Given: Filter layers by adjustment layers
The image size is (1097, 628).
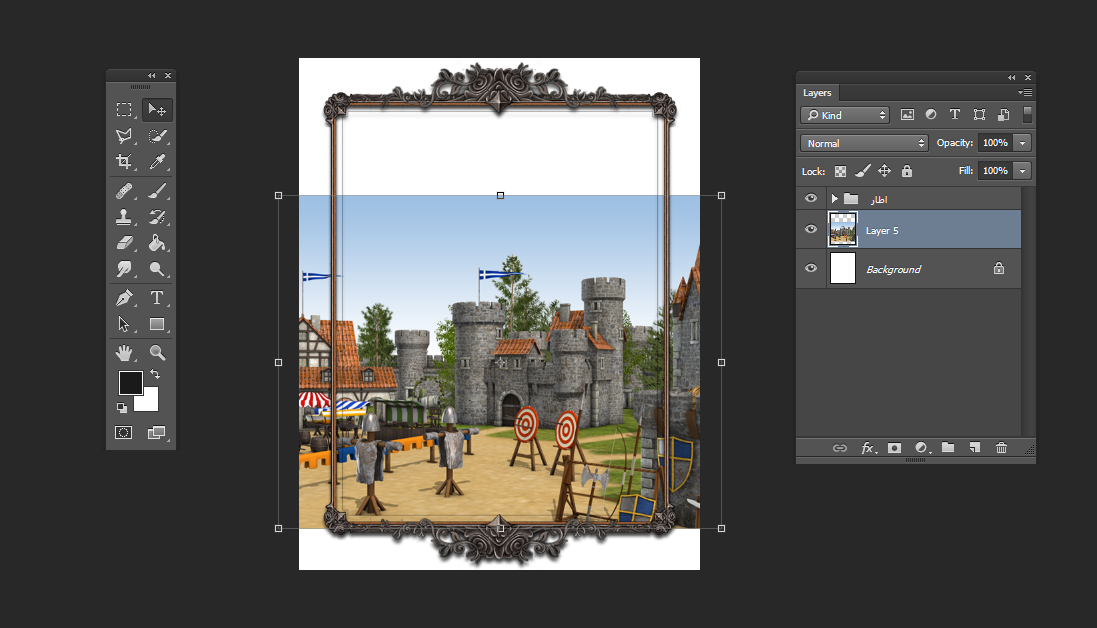Looking at the screenshot, I should [x=931, y=115].
